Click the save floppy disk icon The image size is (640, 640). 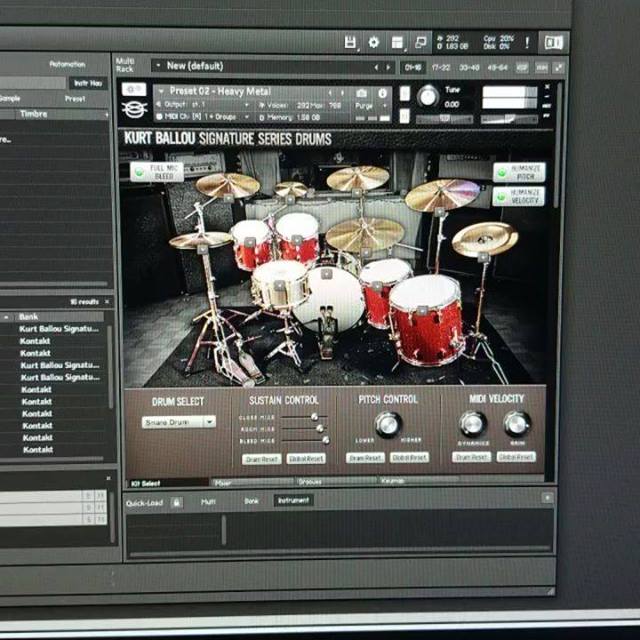pos(350,42)
